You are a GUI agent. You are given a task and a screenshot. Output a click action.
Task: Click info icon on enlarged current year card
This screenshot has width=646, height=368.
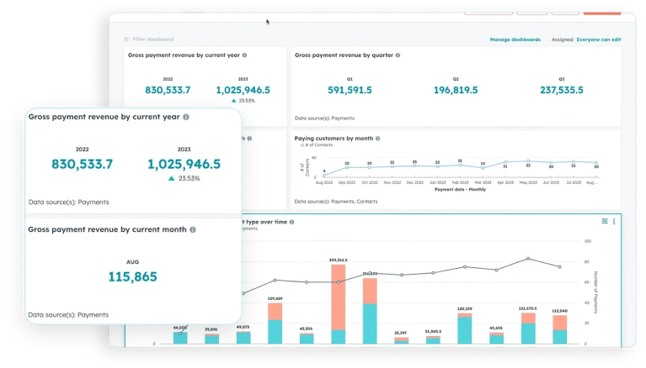pos(186,117)
